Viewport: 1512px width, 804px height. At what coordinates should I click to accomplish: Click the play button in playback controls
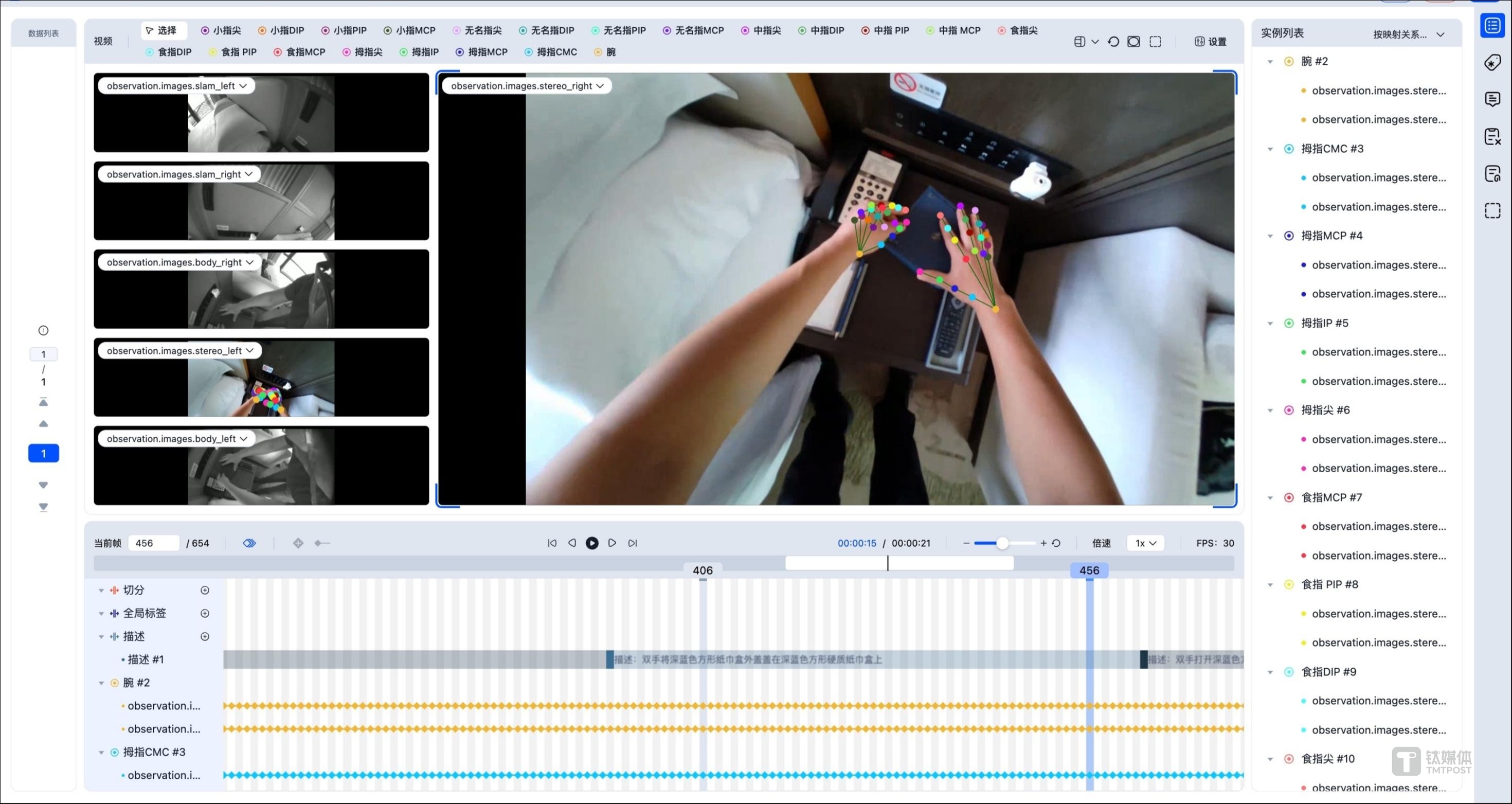(x=592, y=543)
